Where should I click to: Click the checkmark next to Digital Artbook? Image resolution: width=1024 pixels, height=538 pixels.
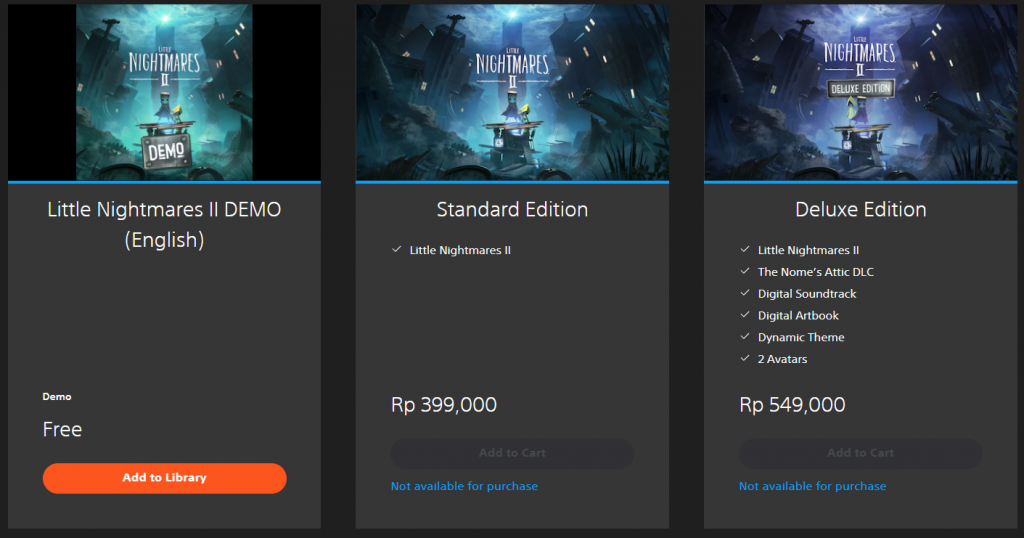coord(745,316)
